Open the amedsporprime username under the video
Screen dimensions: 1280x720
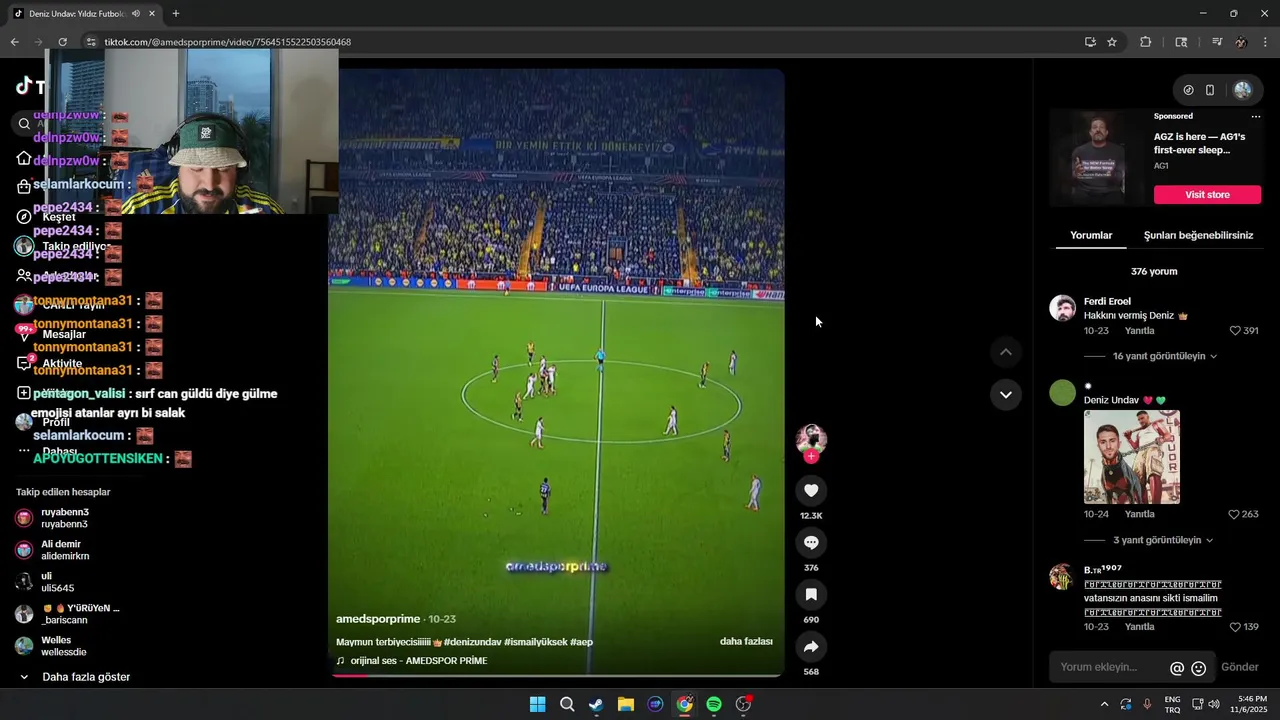pyautogui.click(x=378, y=619)
